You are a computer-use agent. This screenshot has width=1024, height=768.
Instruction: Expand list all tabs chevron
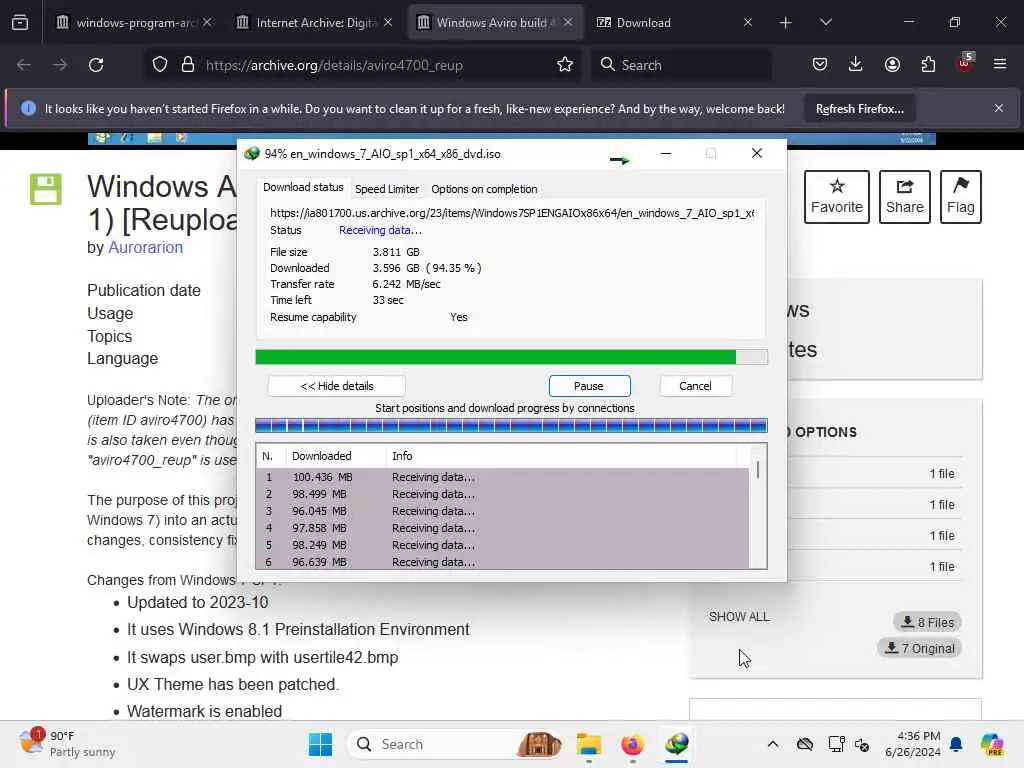pos(825,23)
